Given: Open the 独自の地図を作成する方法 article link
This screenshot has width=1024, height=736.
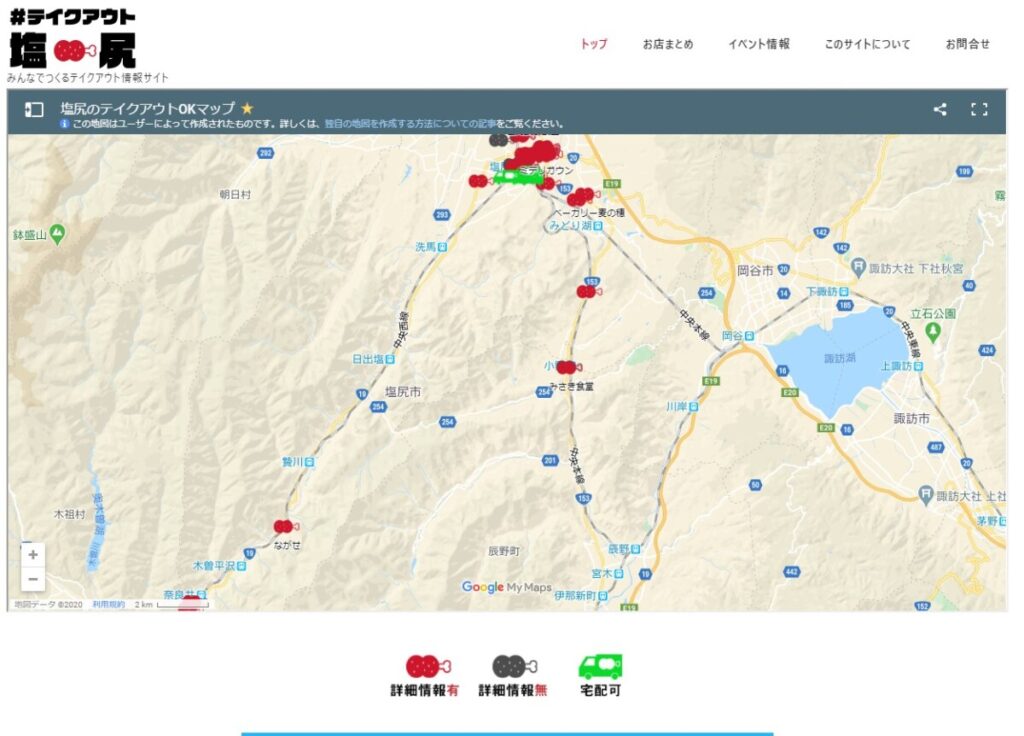Looking at the screenshot, I should click(x=409, y=123).
